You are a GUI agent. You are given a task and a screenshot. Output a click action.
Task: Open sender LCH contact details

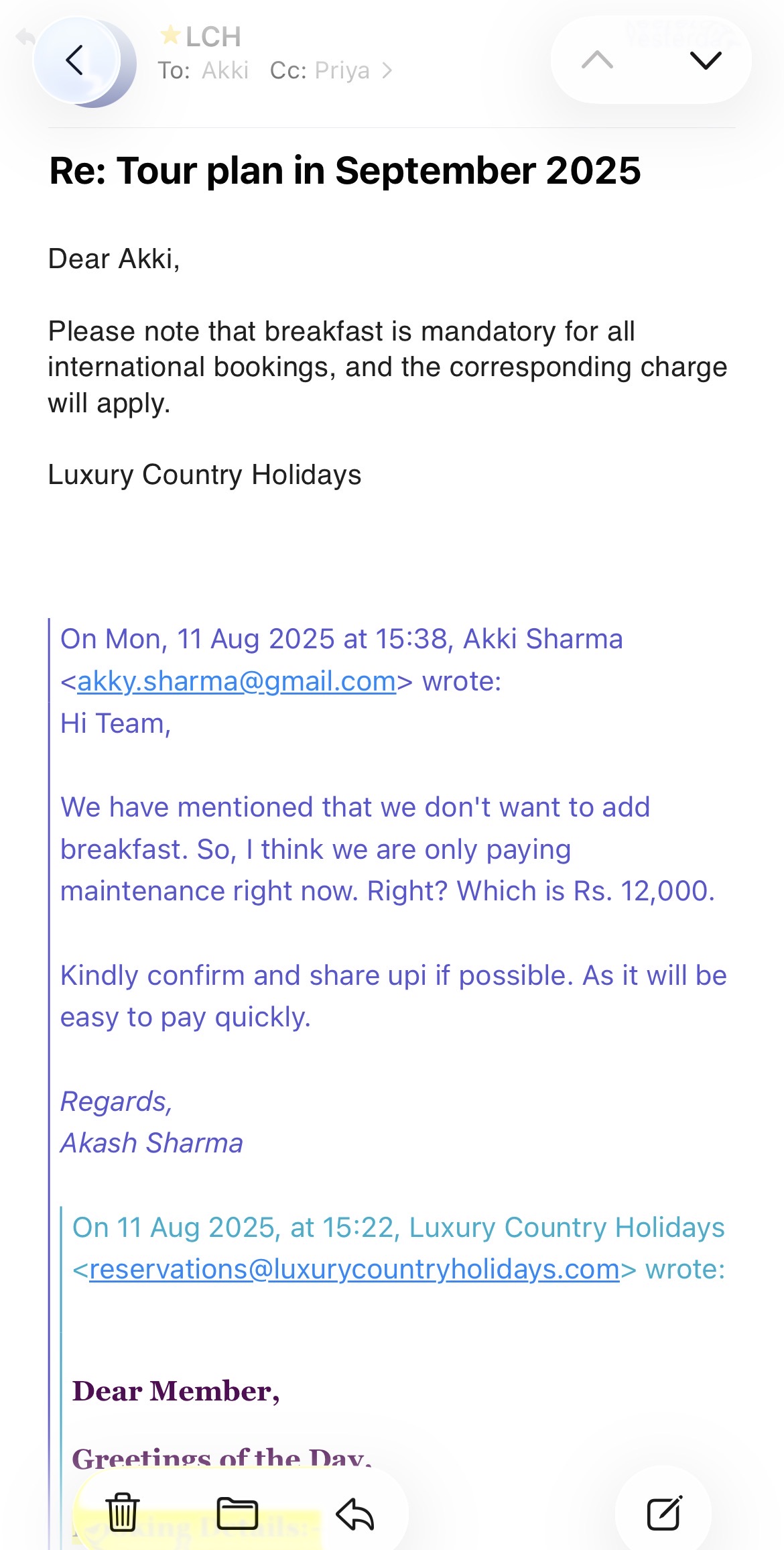click(213, 37)
